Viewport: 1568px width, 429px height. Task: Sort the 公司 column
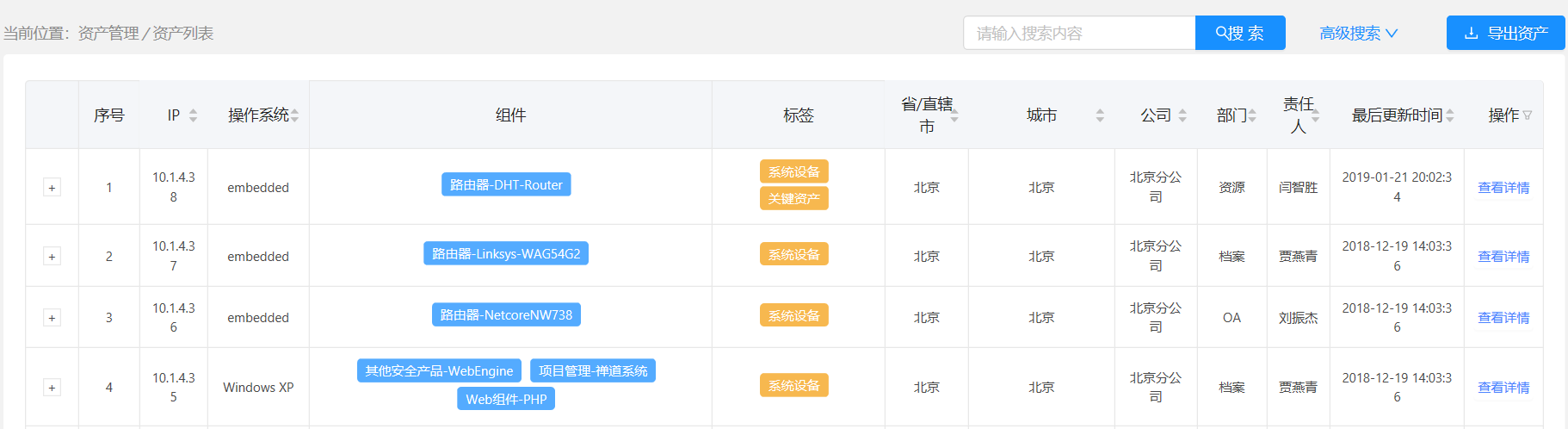[1182, 115]
